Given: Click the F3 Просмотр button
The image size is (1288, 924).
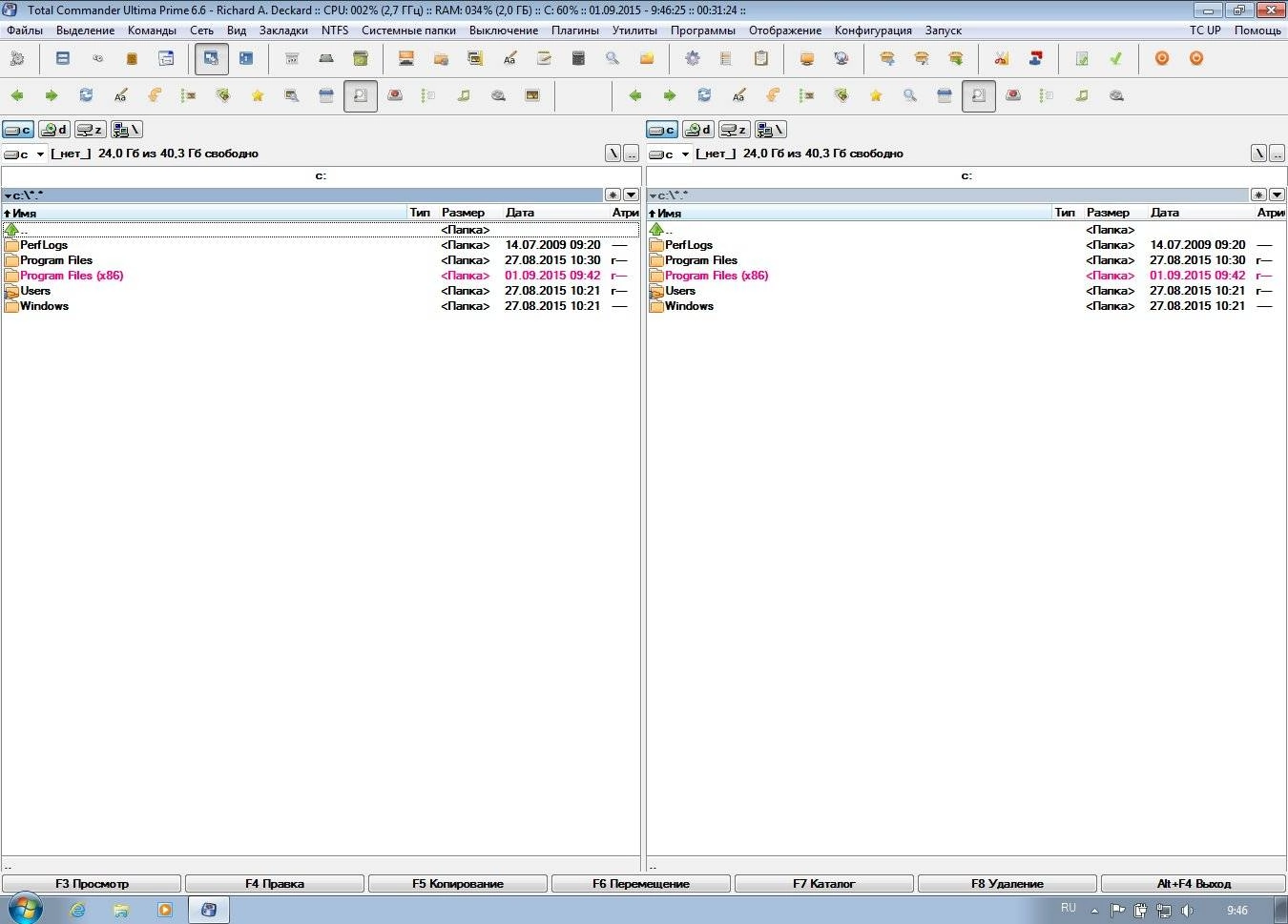Looking at the screenshot, I should pyautogui.click(x=92, y=884).
